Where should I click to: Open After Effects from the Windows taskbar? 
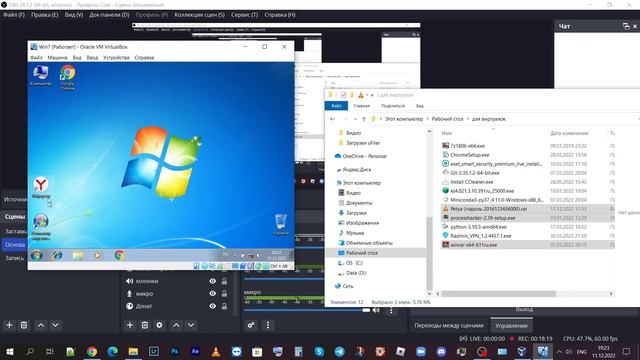click(195, 351)
